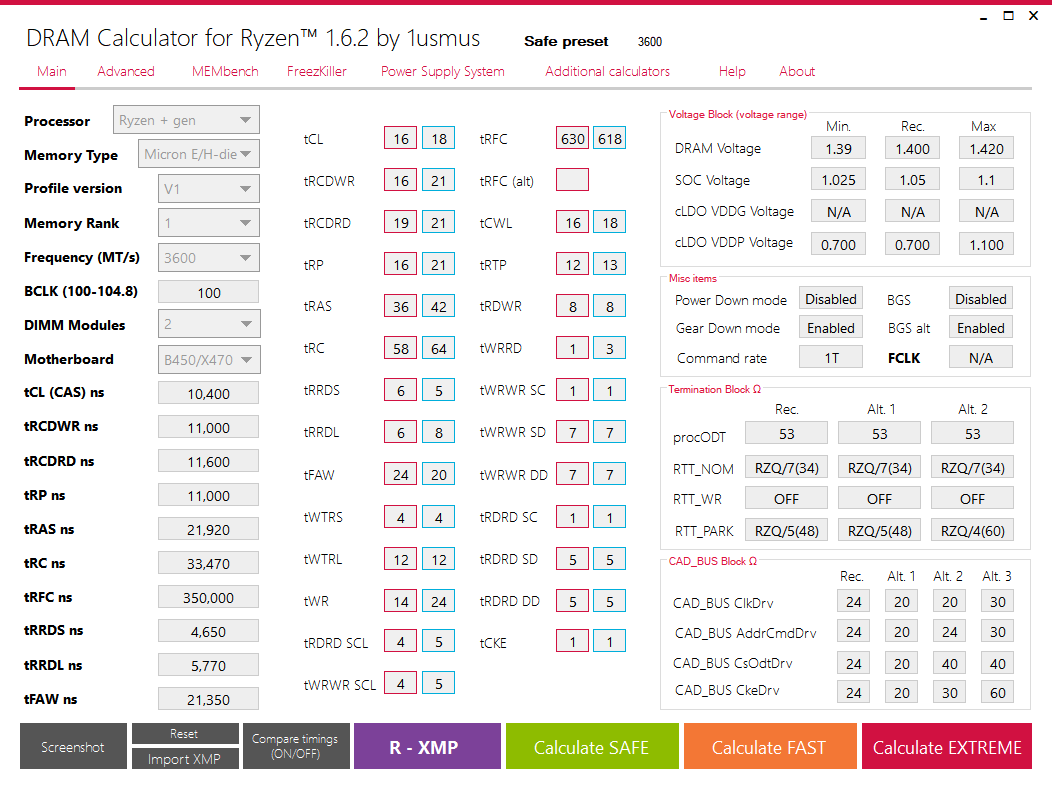Click the tRAS ns field

tap(209, 530)
